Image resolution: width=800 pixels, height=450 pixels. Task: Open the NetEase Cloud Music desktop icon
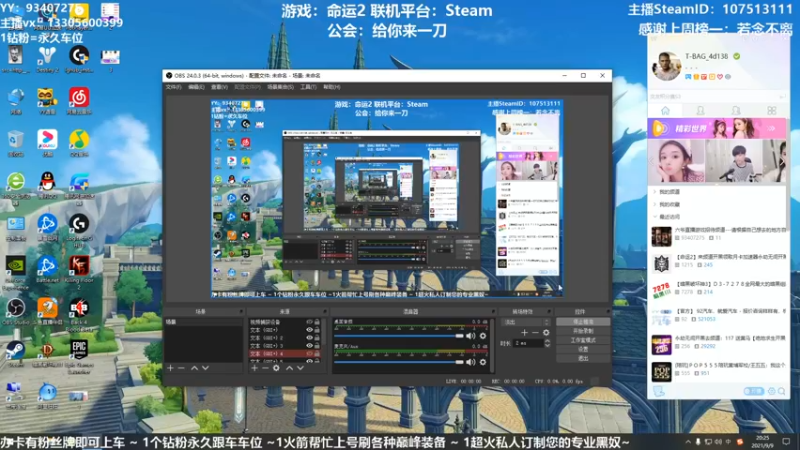click(79, 101)
